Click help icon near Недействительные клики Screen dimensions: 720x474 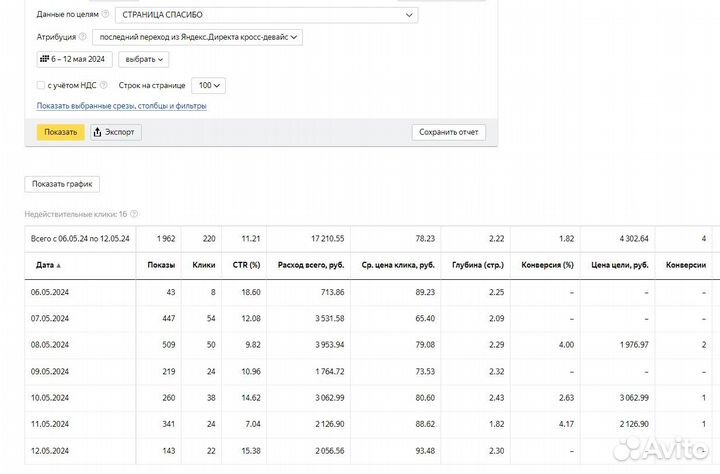coord(134,214)
